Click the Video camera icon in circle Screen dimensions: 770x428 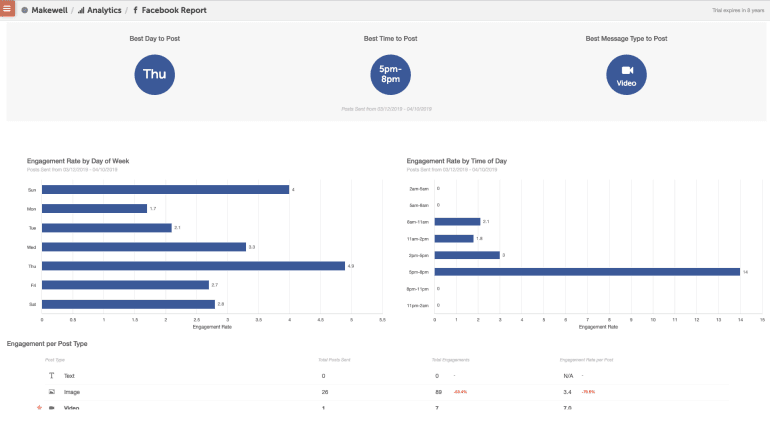point(627,70)
